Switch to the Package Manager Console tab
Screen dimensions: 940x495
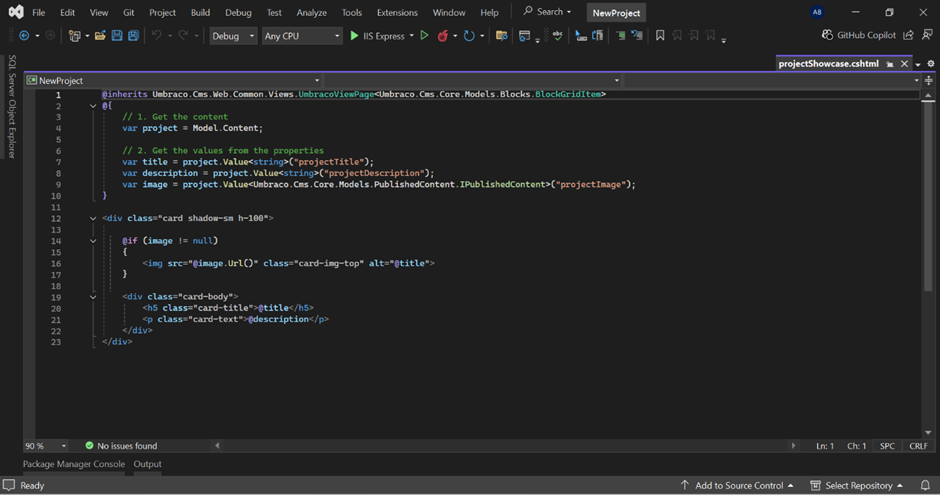[74, 464]
